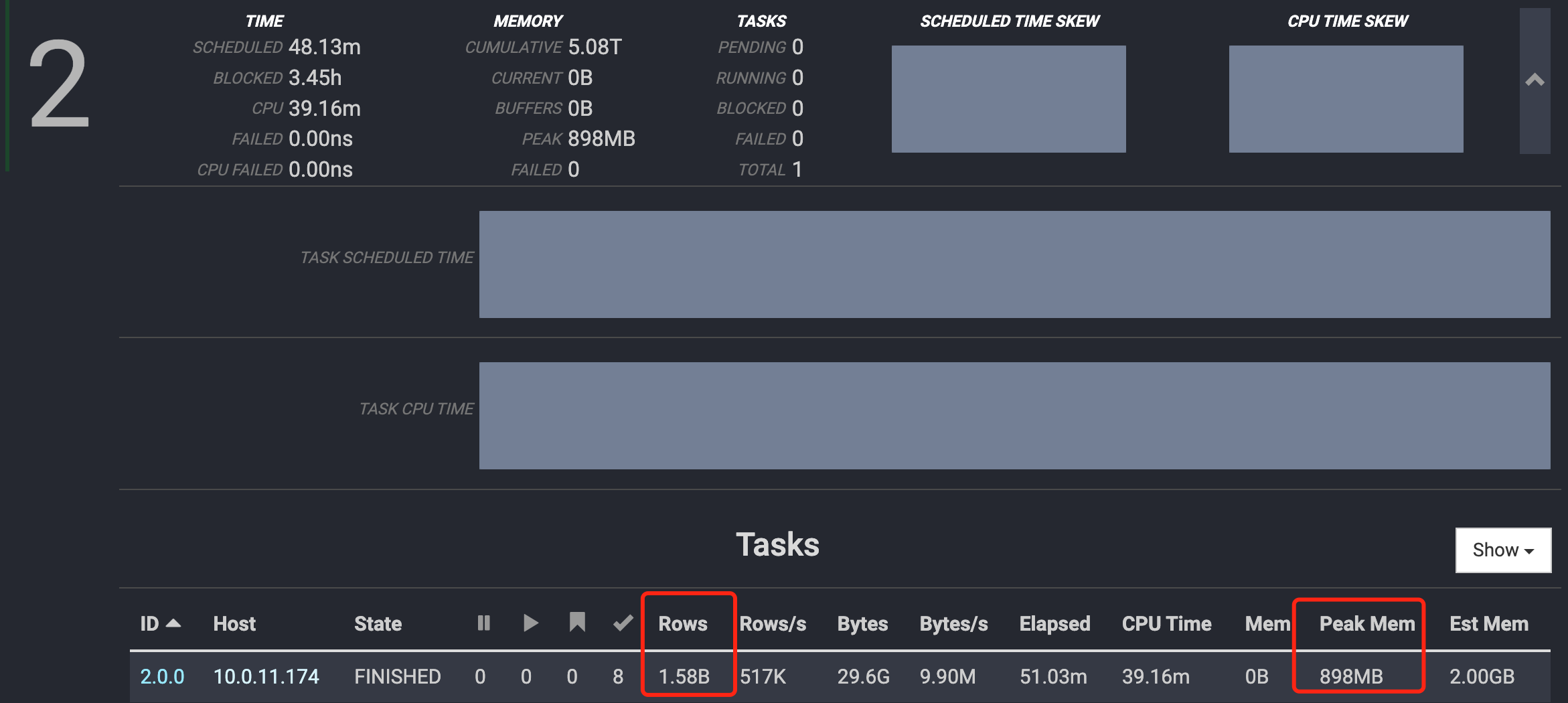Click the checkmark icon column header
The image size is (1568, 703).
pos(623,623)
